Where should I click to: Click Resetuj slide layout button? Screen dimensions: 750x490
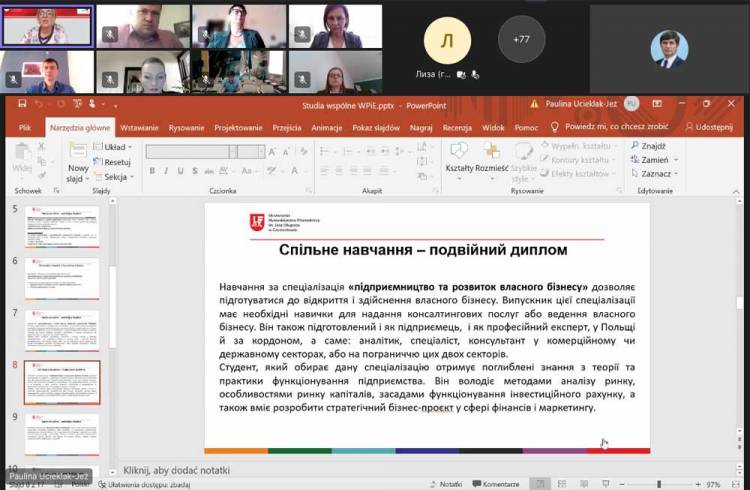tap(116, 161)
